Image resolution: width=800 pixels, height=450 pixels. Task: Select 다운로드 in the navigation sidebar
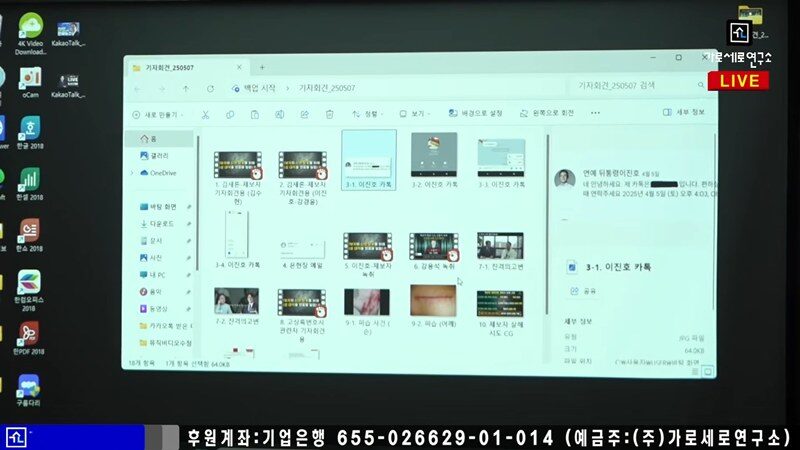(x=161, y=224)
